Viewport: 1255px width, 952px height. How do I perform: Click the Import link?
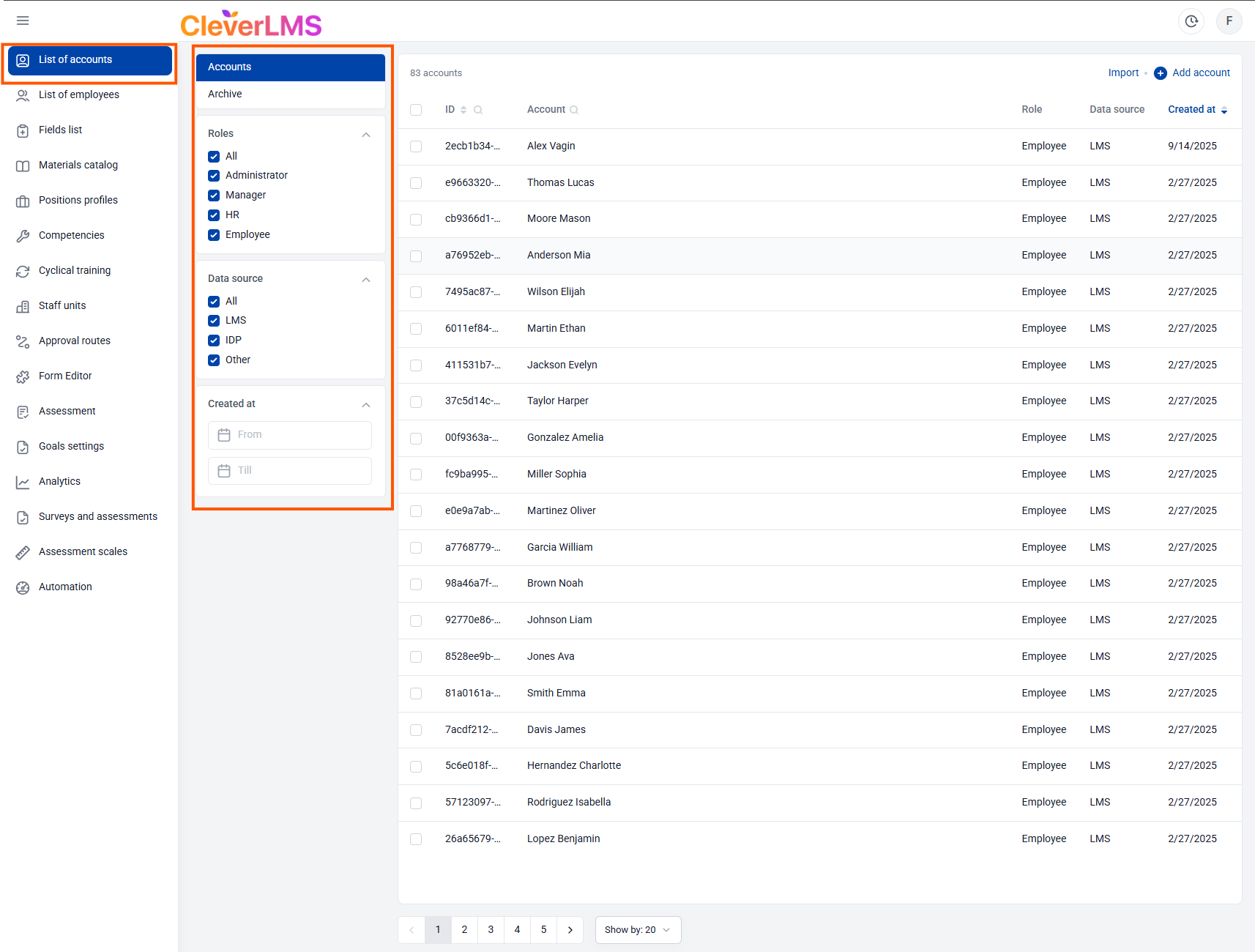(1123, 72)
